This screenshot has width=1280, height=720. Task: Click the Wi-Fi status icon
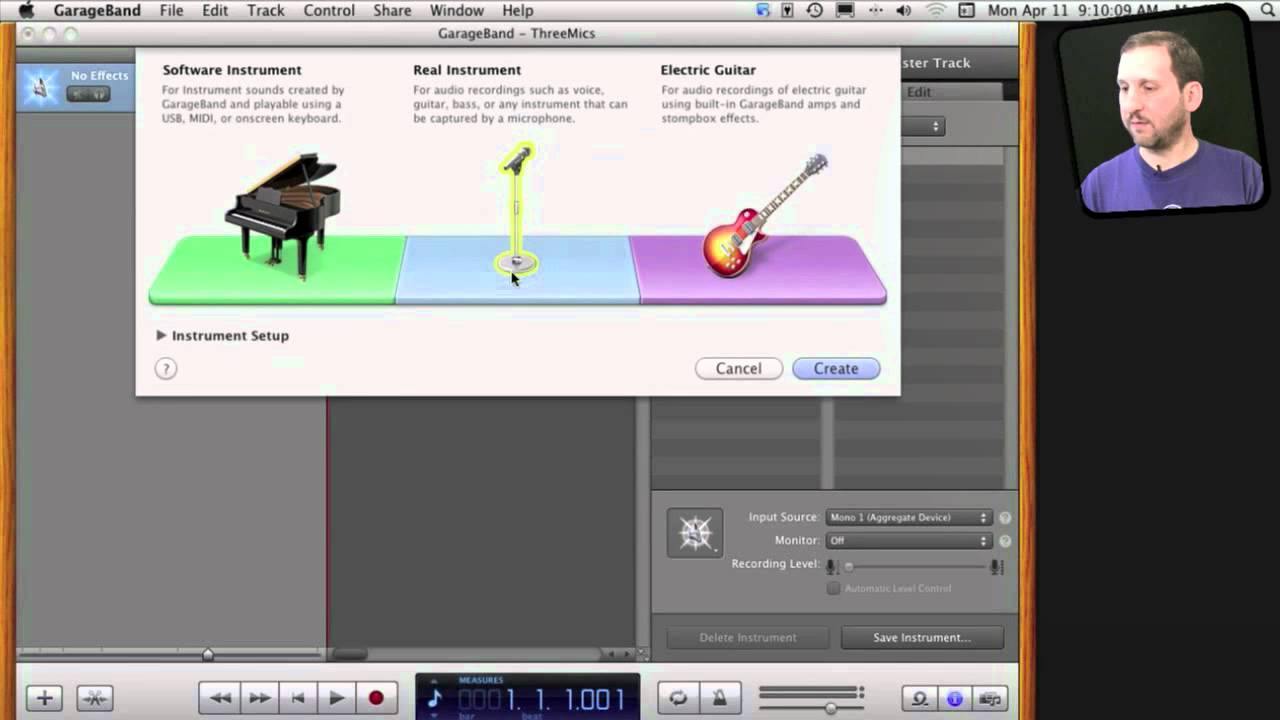(936, 10)
